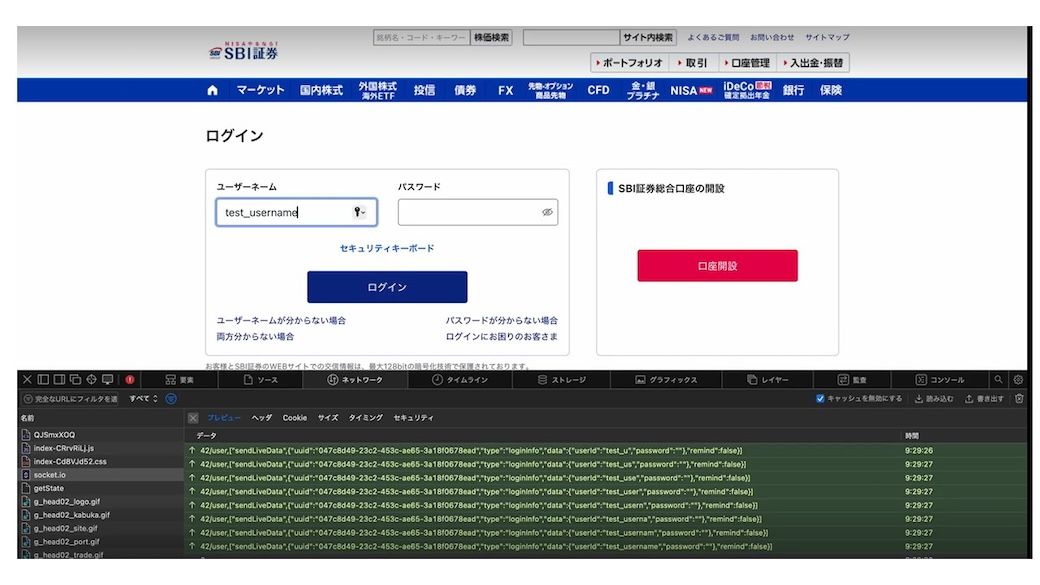Click the blue ログイン button
1040x585 pixels.
tap(387, 287)
